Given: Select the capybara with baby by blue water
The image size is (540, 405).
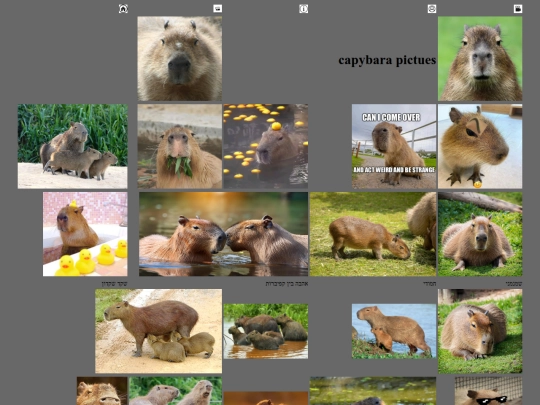Looking at the screenshot, I should click(394, 331).
